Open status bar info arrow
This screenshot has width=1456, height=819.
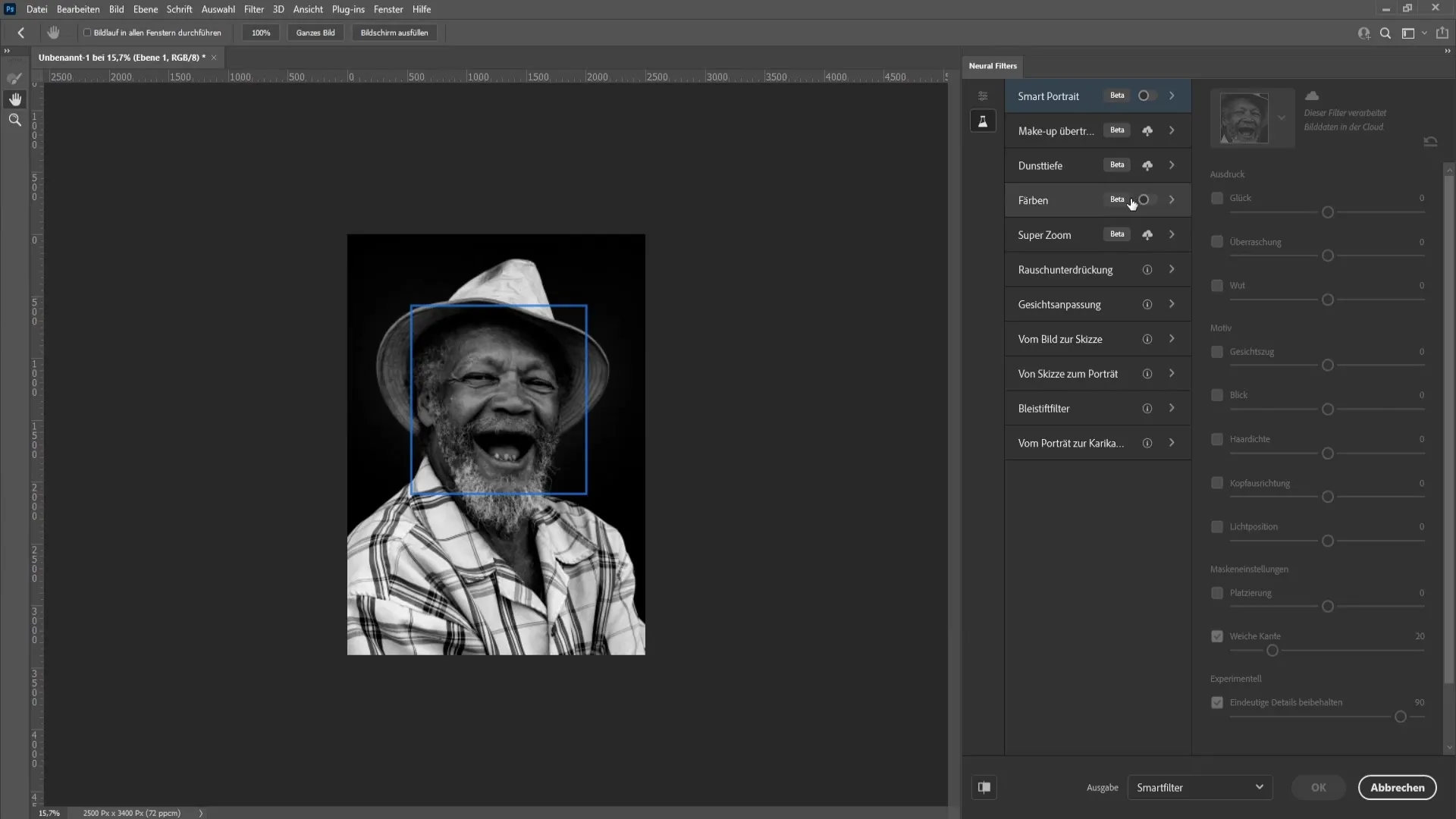201,813
